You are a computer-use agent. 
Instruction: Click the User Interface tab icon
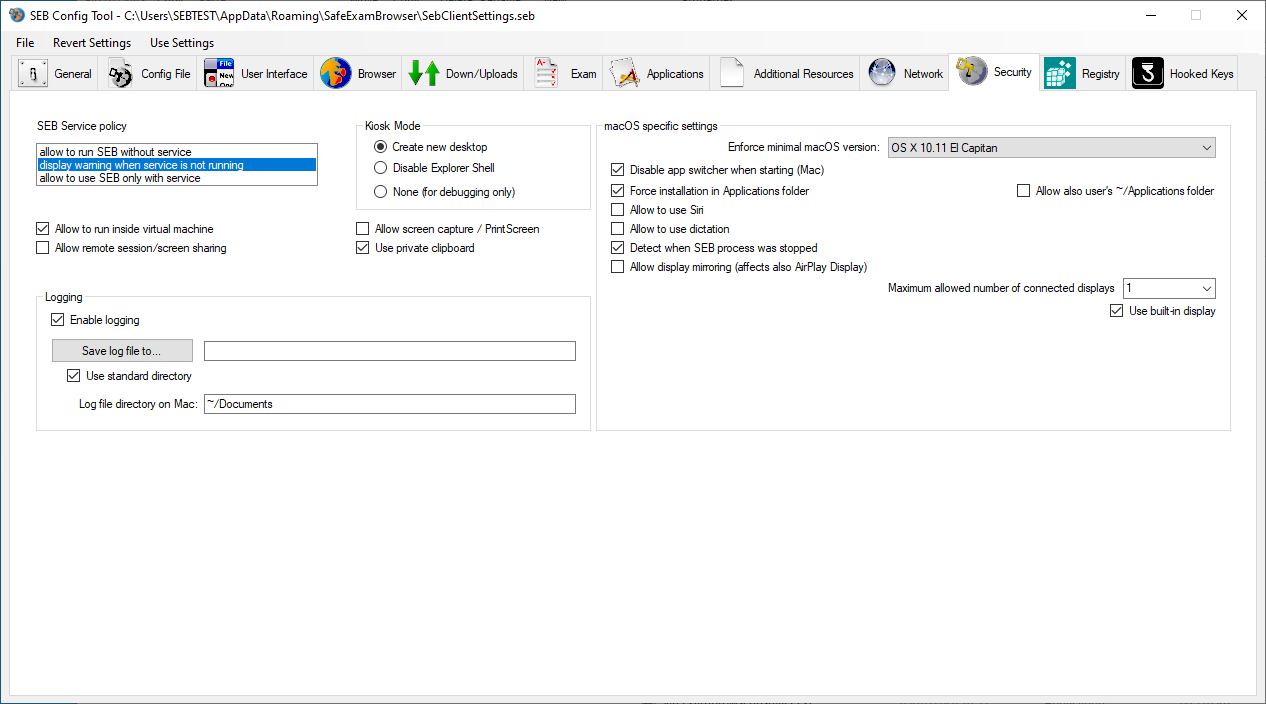219,73
